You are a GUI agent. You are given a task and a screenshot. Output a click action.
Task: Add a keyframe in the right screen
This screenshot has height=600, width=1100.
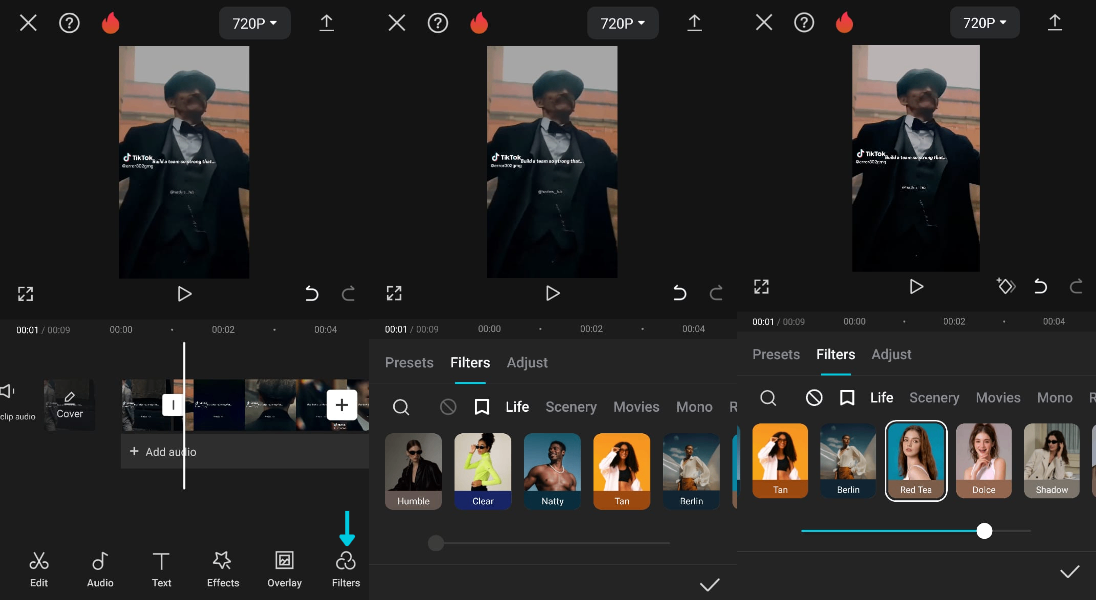(1006, 286)
